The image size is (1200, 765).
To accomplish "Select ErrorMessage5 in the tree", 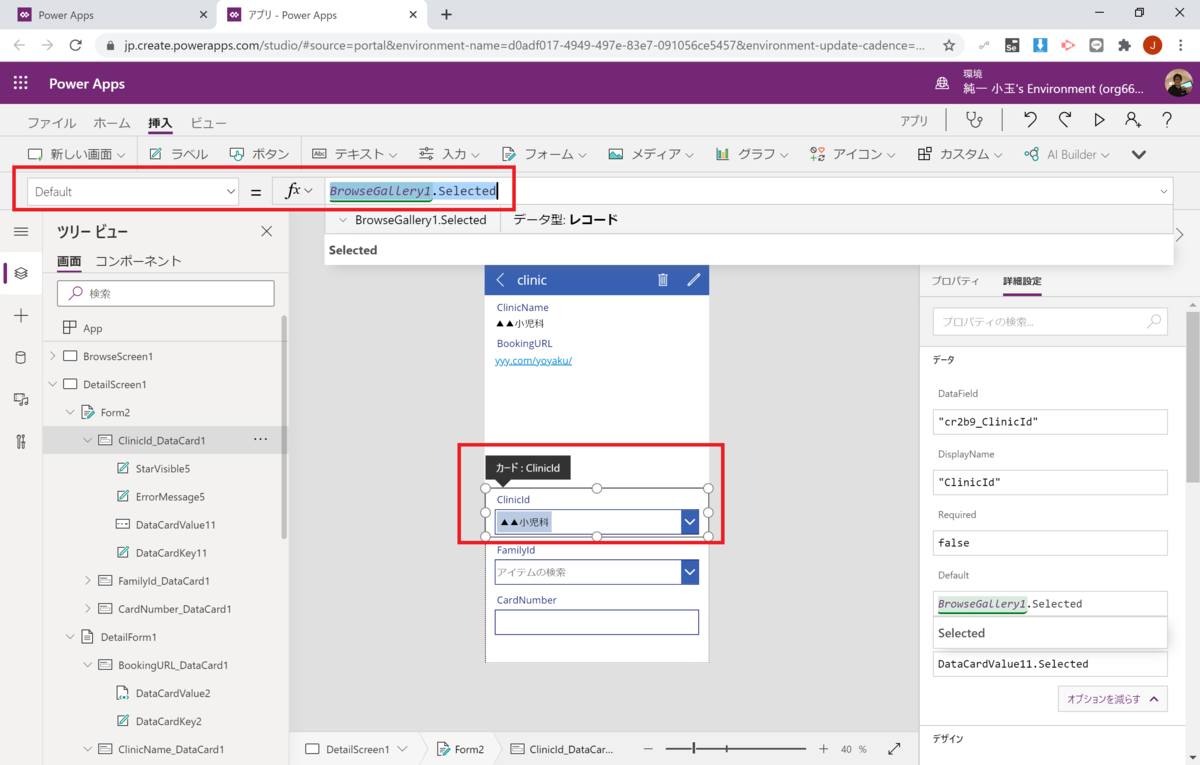I will [170, 496].
